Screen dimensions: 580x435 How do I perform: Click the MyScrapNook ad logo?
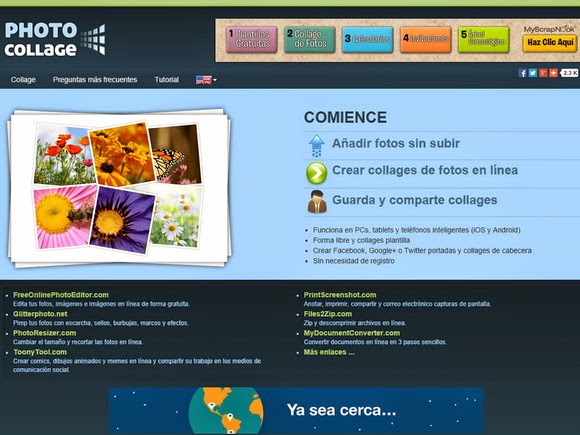pyautogui.click(x=549, y=29)
